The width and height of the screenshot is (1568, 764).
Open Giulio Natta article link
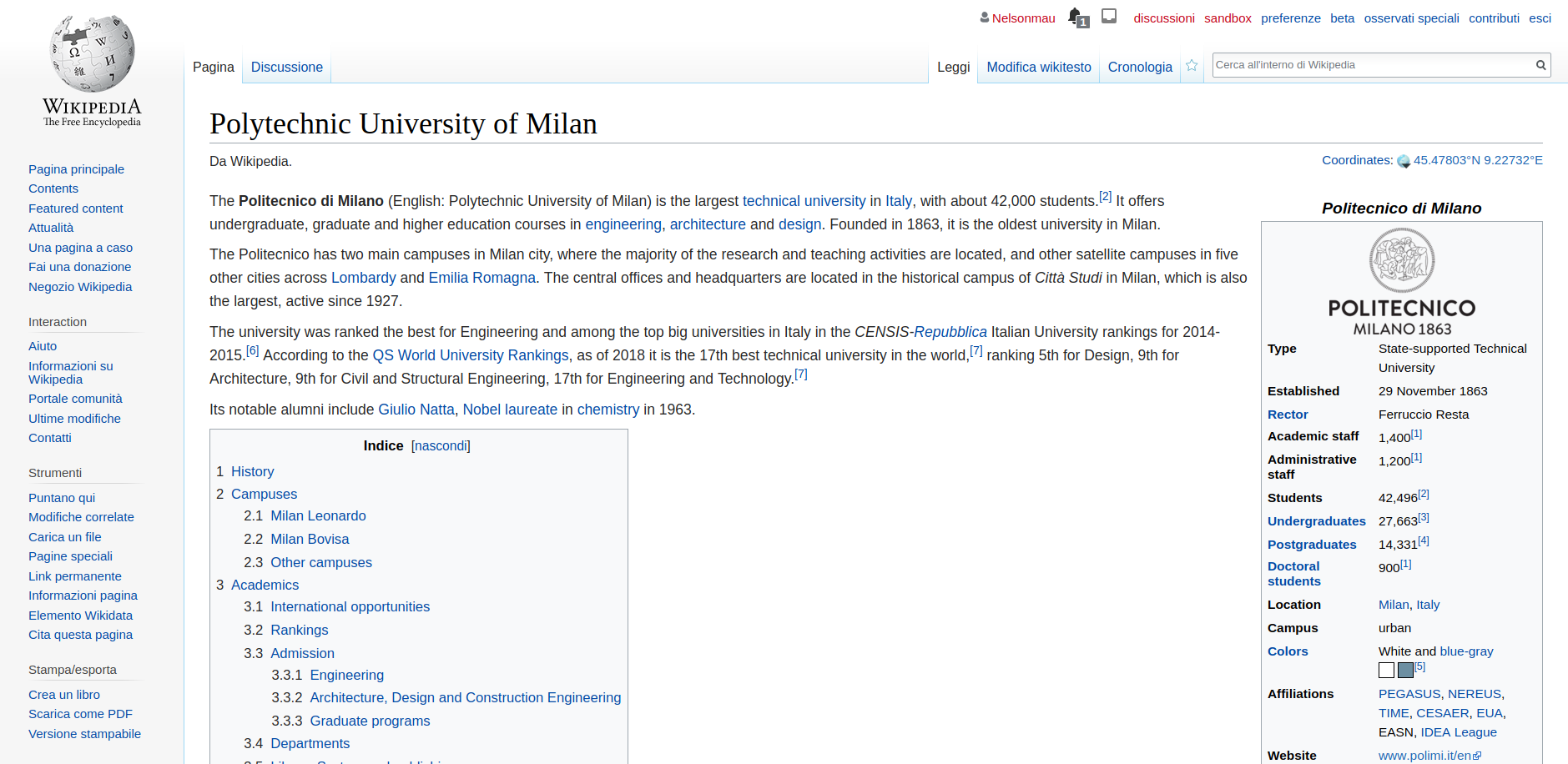tap(416, 410)
